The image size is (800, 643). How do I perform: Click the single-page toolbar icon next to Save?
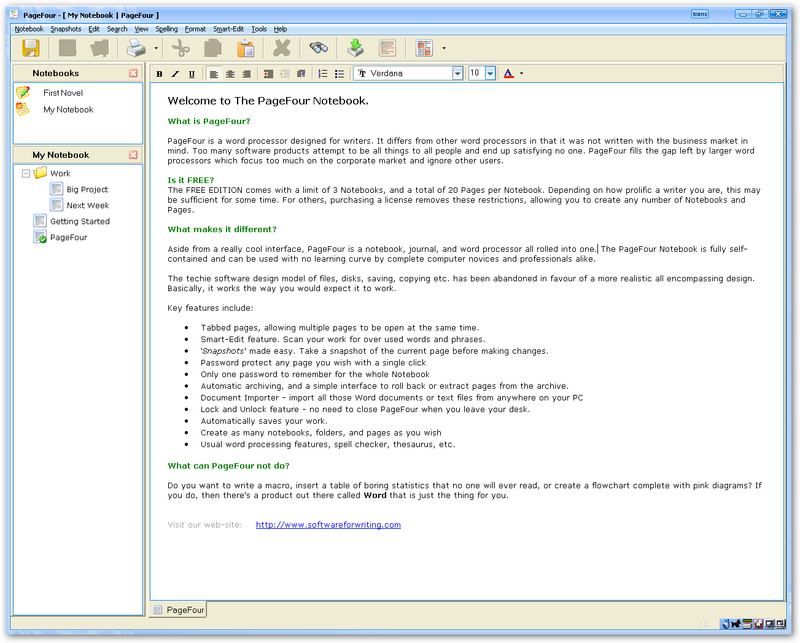(67, 48)
